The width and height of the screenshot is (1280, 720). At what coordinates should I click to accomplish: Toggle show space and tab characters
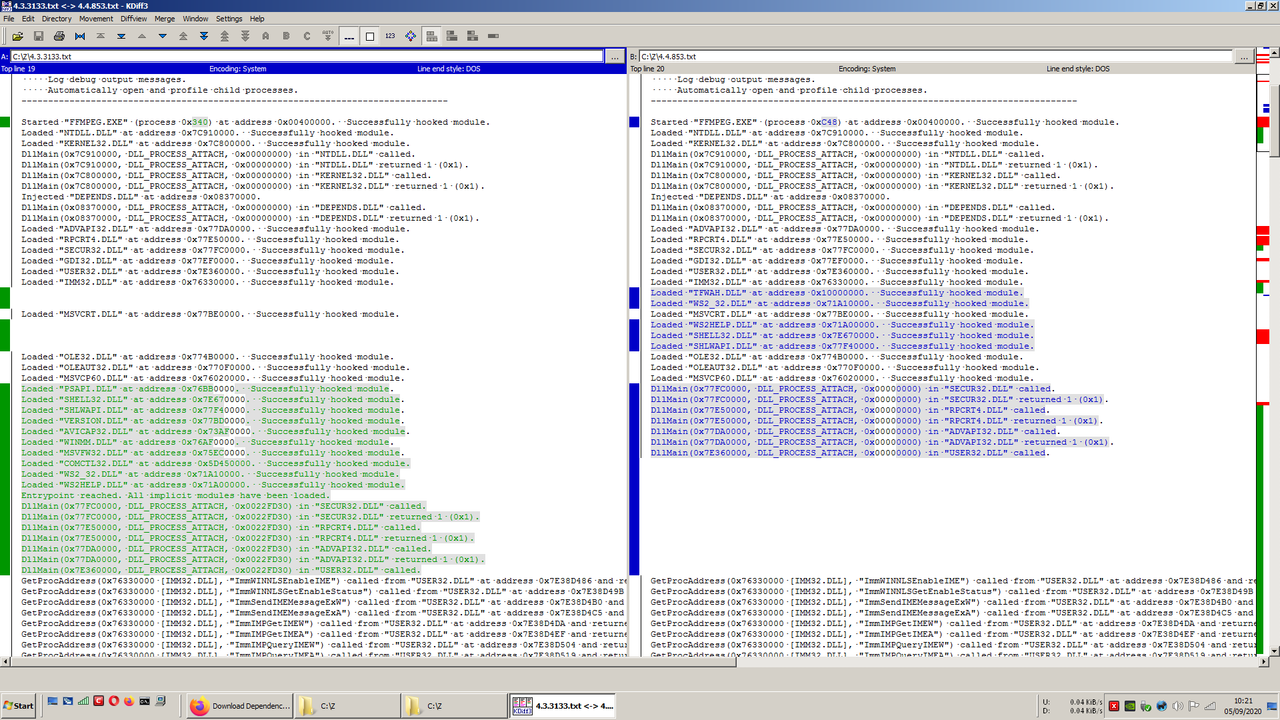[x=349, y=36]
